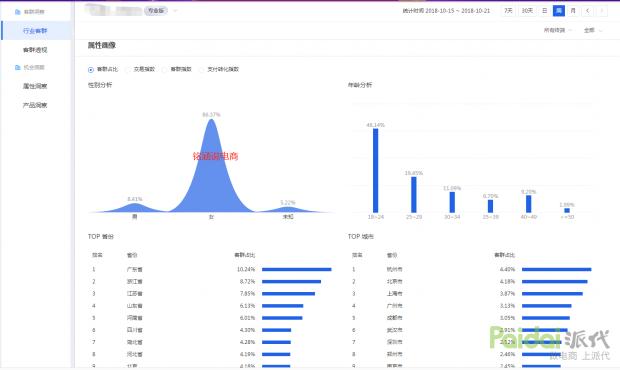Open the 所有终端 dropdown
This screenshot has width=620, height=370.
(557, 30)
